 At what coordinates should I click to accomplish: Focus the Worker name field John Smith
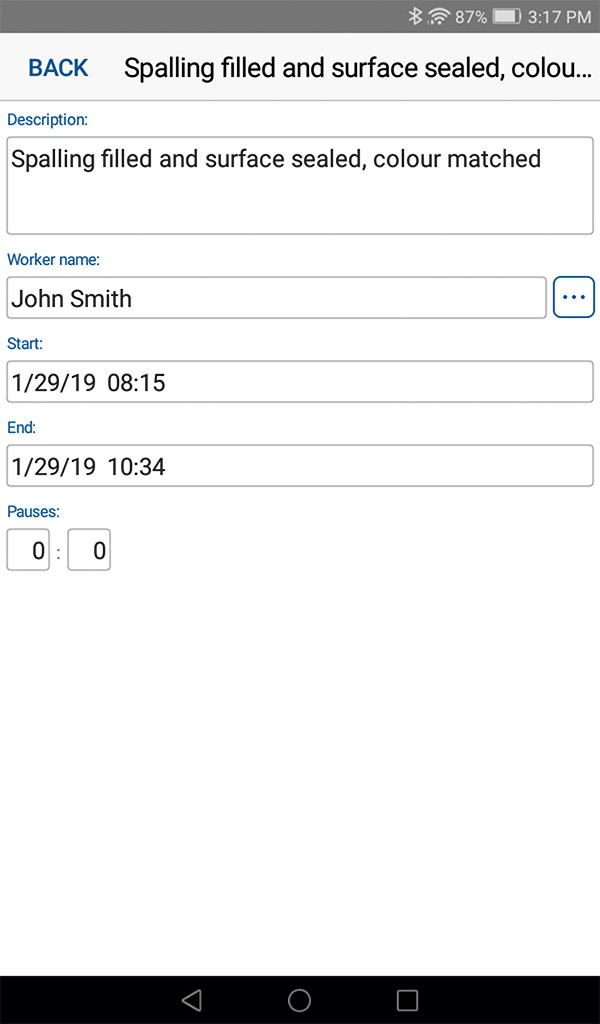pos(277,298)
